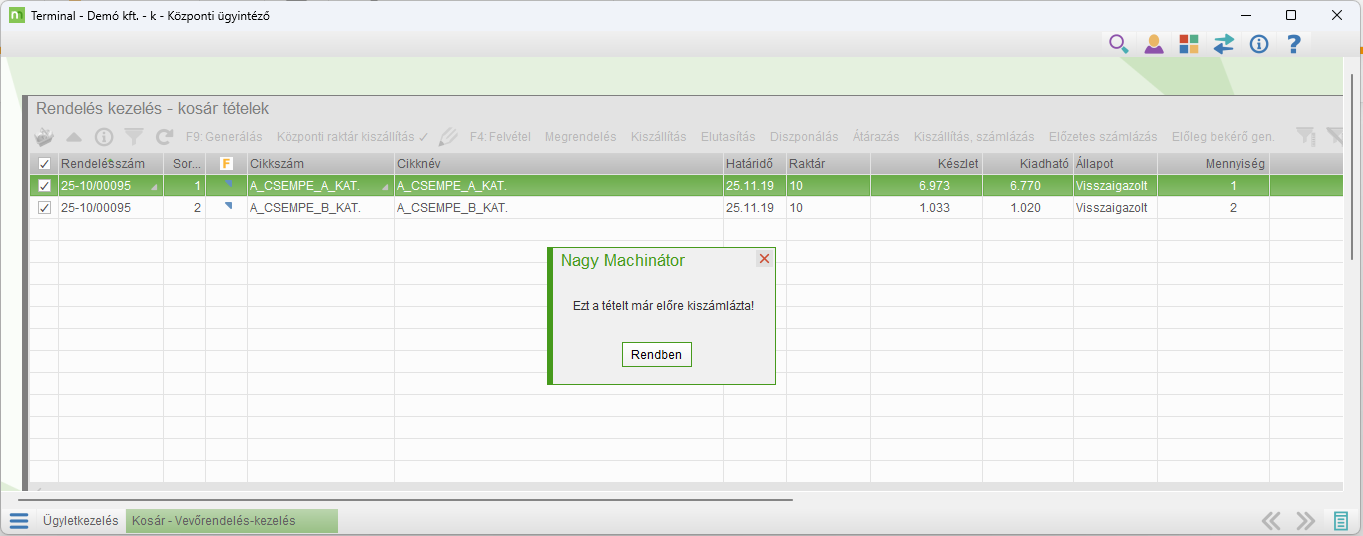Switch to the Ügyletkezelés tab
Image resolution: width=1363 pixels, height=536 pixels.
tap(80, 521)
